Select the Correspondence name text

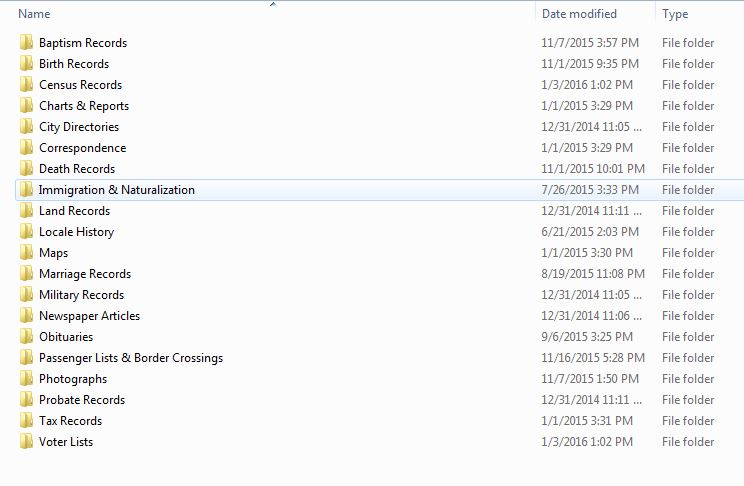coord(83,148)
